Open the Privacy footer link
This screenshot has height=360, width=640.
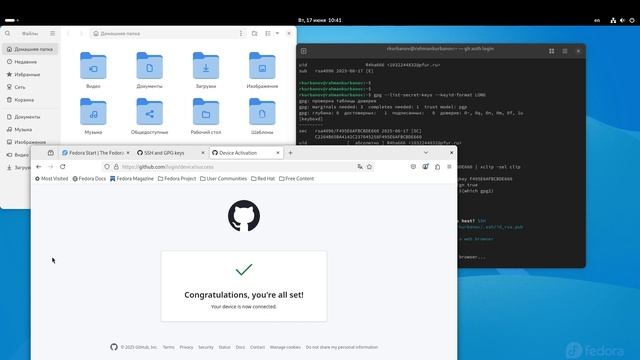186,347
